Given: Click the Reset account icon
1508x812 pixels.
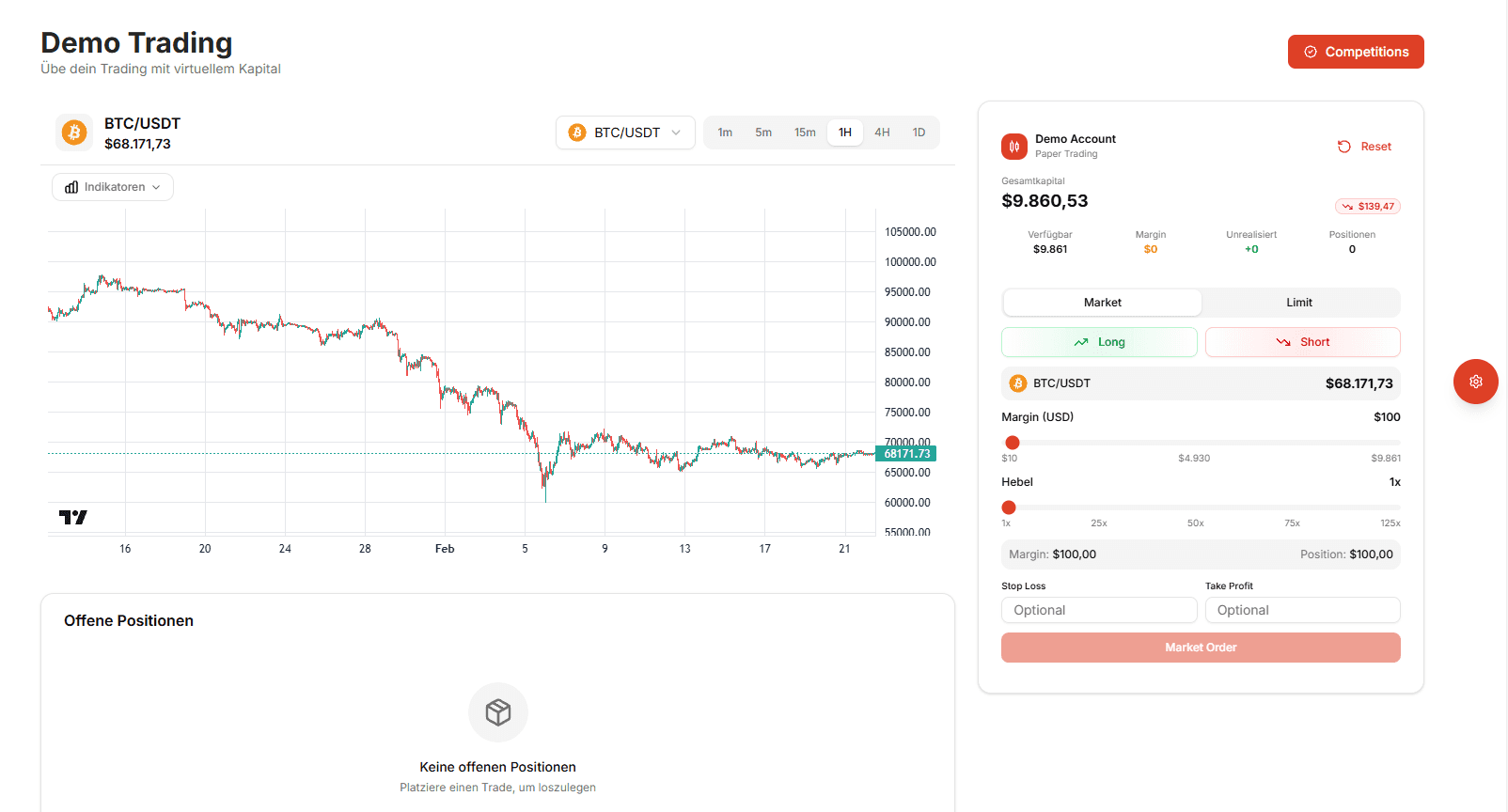Looking at the screenshot, I should pos(1344,147).
